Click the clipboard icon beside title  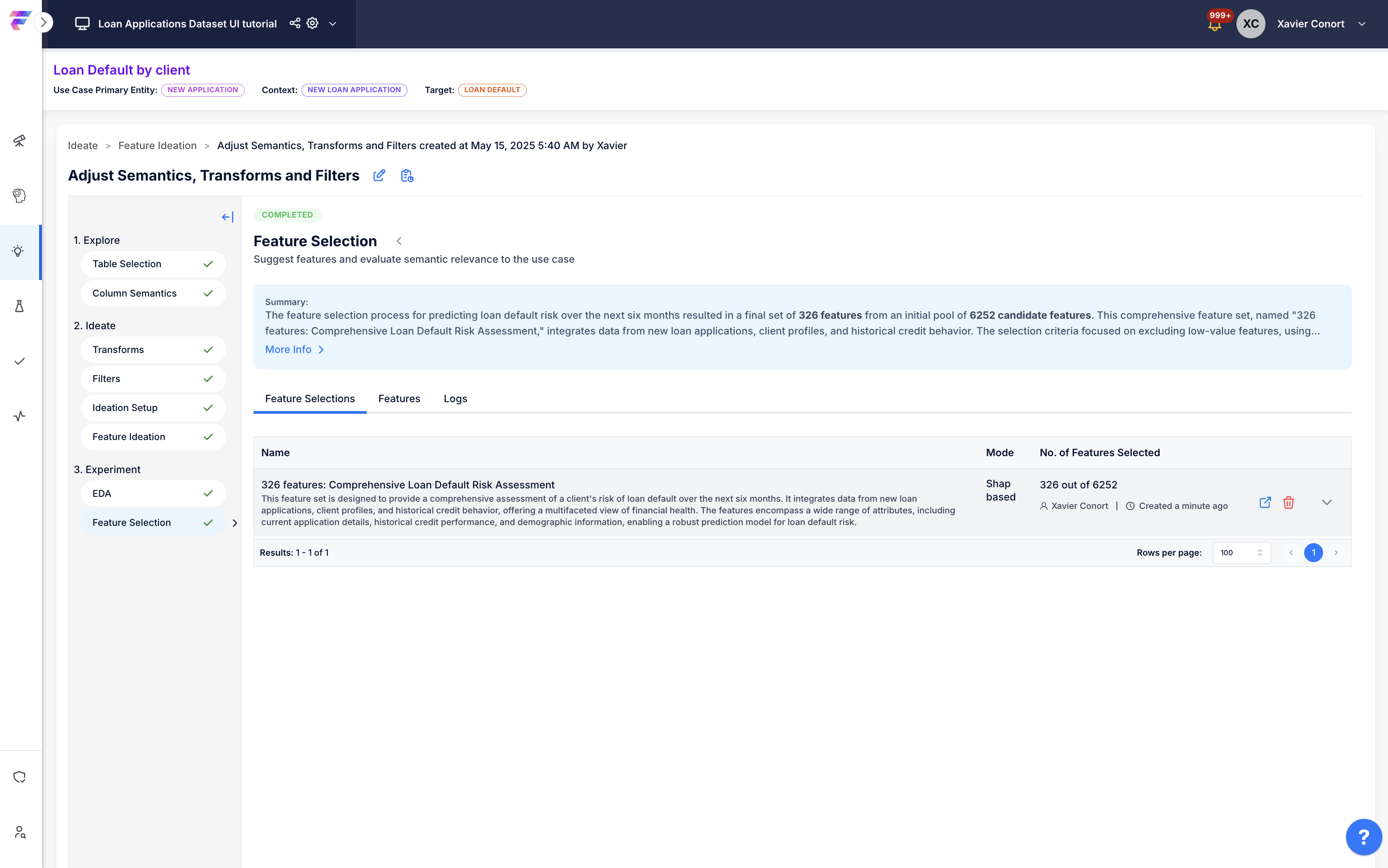pyautogui.click(x=407, y=176)
